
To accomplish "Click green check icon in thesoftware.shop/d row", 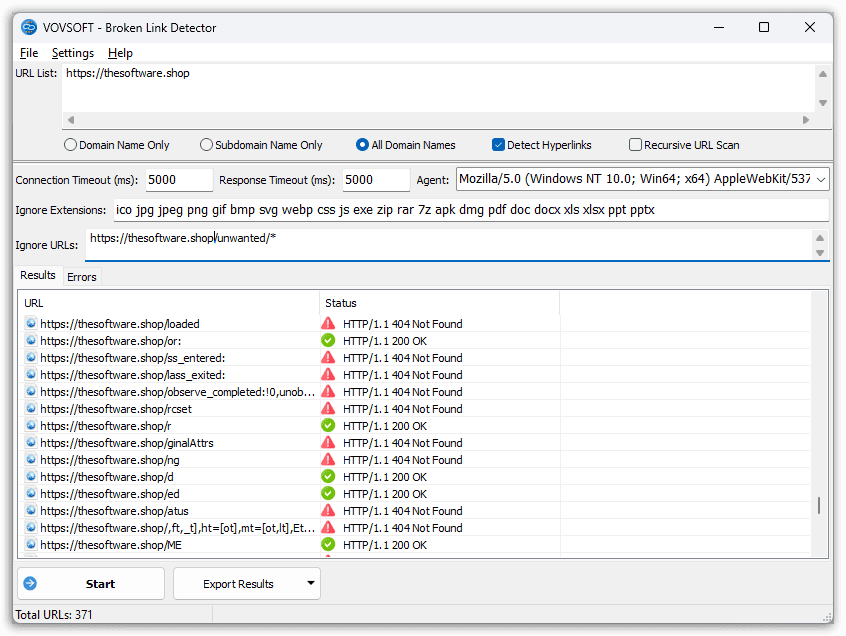I will (x=328, y=476).
